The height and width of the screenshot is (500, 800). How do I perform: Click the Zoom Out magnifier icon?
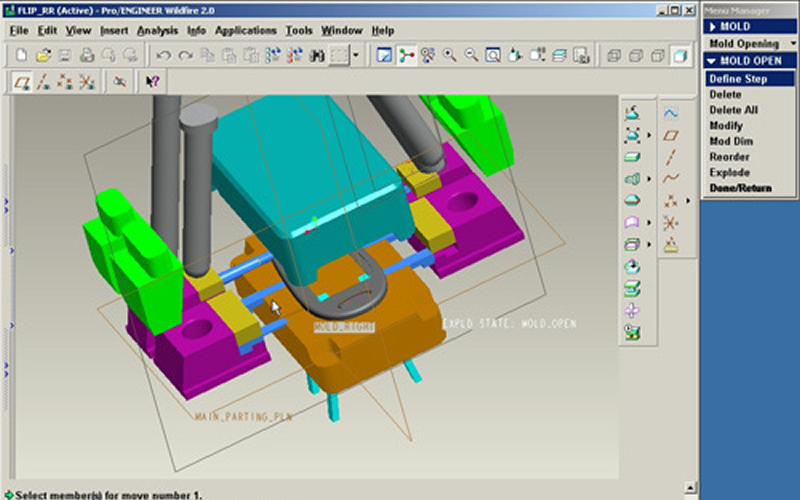point(472,56)
